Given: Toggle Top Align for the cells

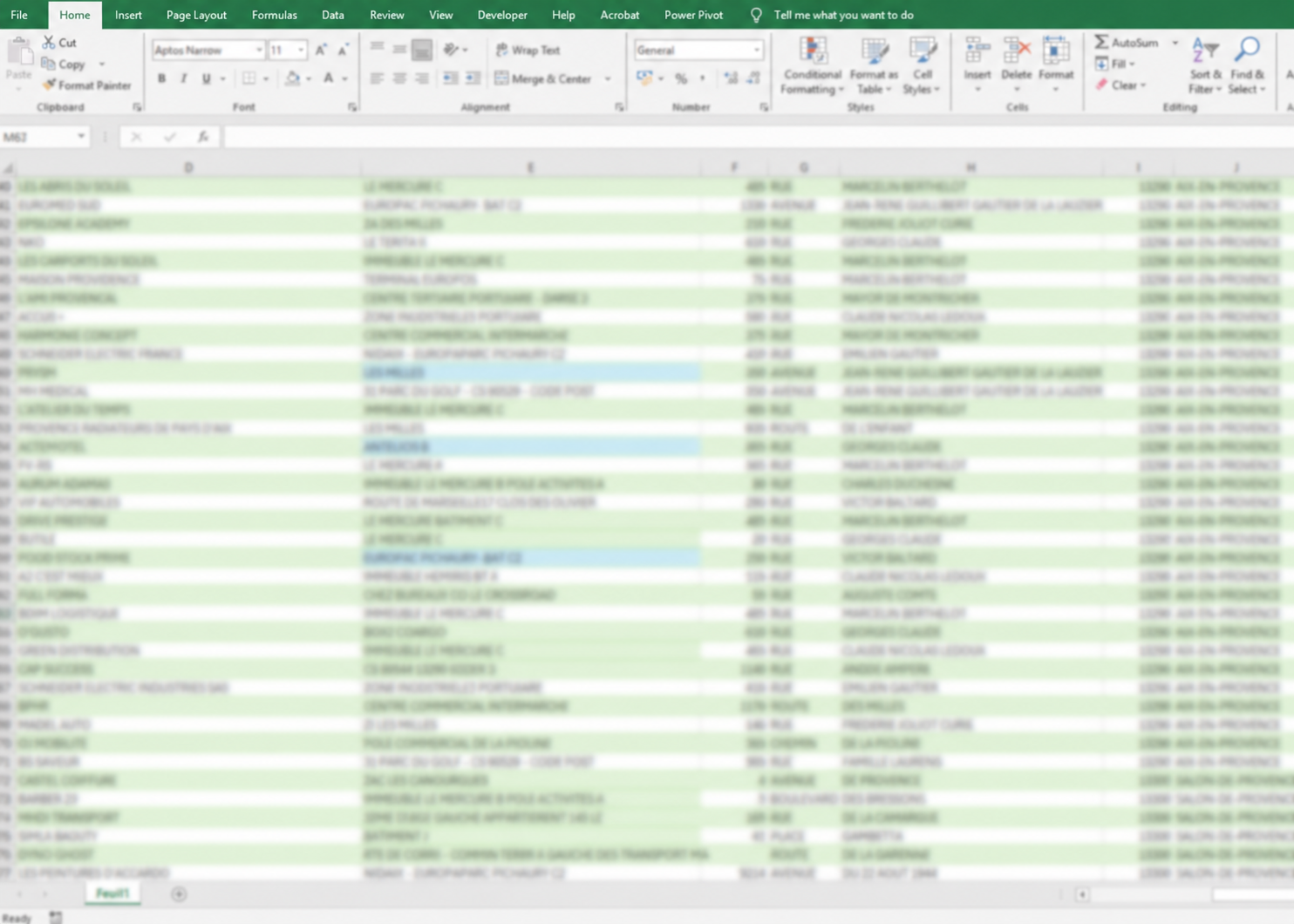Looking at the screenshot, I should click(x=377, y=50).
